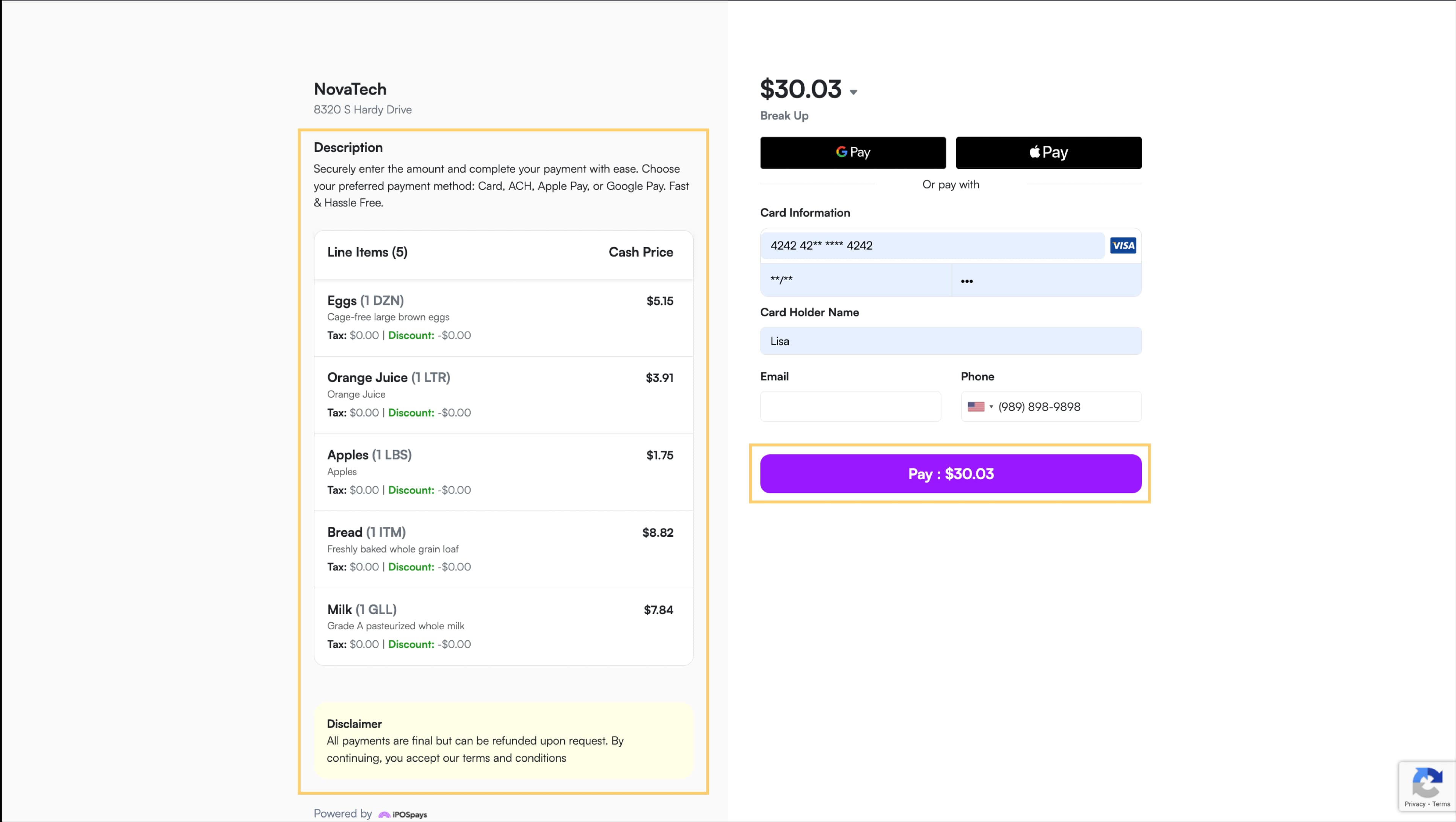Image resolution: width=1456 pixels, height=822 pixels.
Task: Click the 'Or pay with' label
Action: [951, 184]
